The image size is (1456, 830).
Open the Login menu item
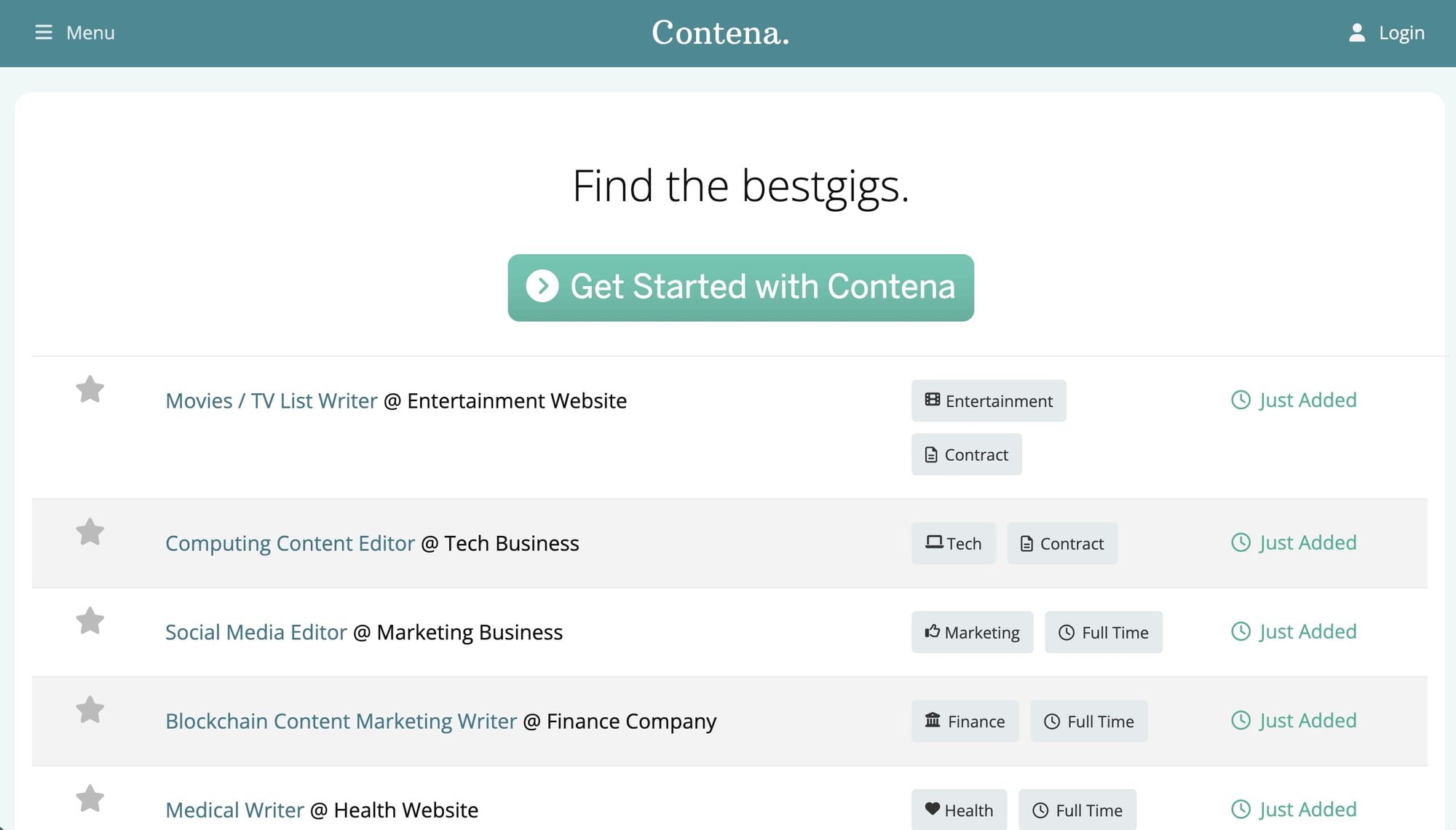click(x=1401, y=33)
